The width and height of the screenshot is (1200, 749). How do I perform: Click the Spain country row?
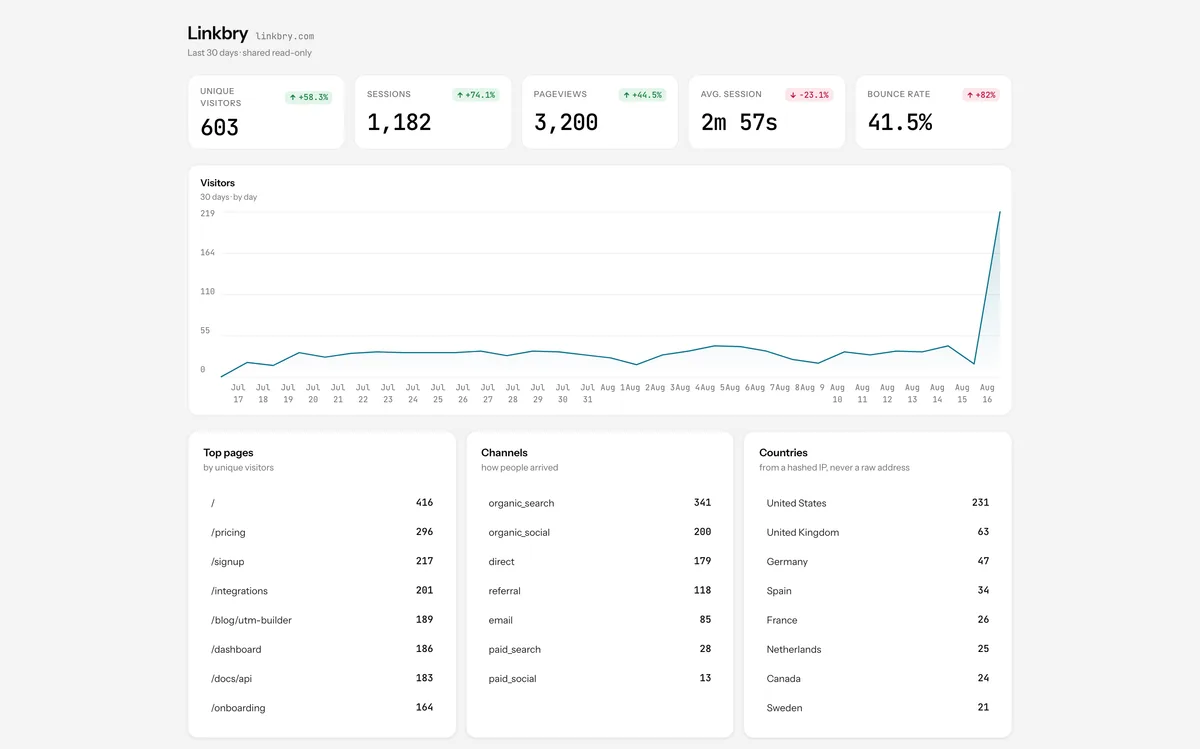point(878,590)
